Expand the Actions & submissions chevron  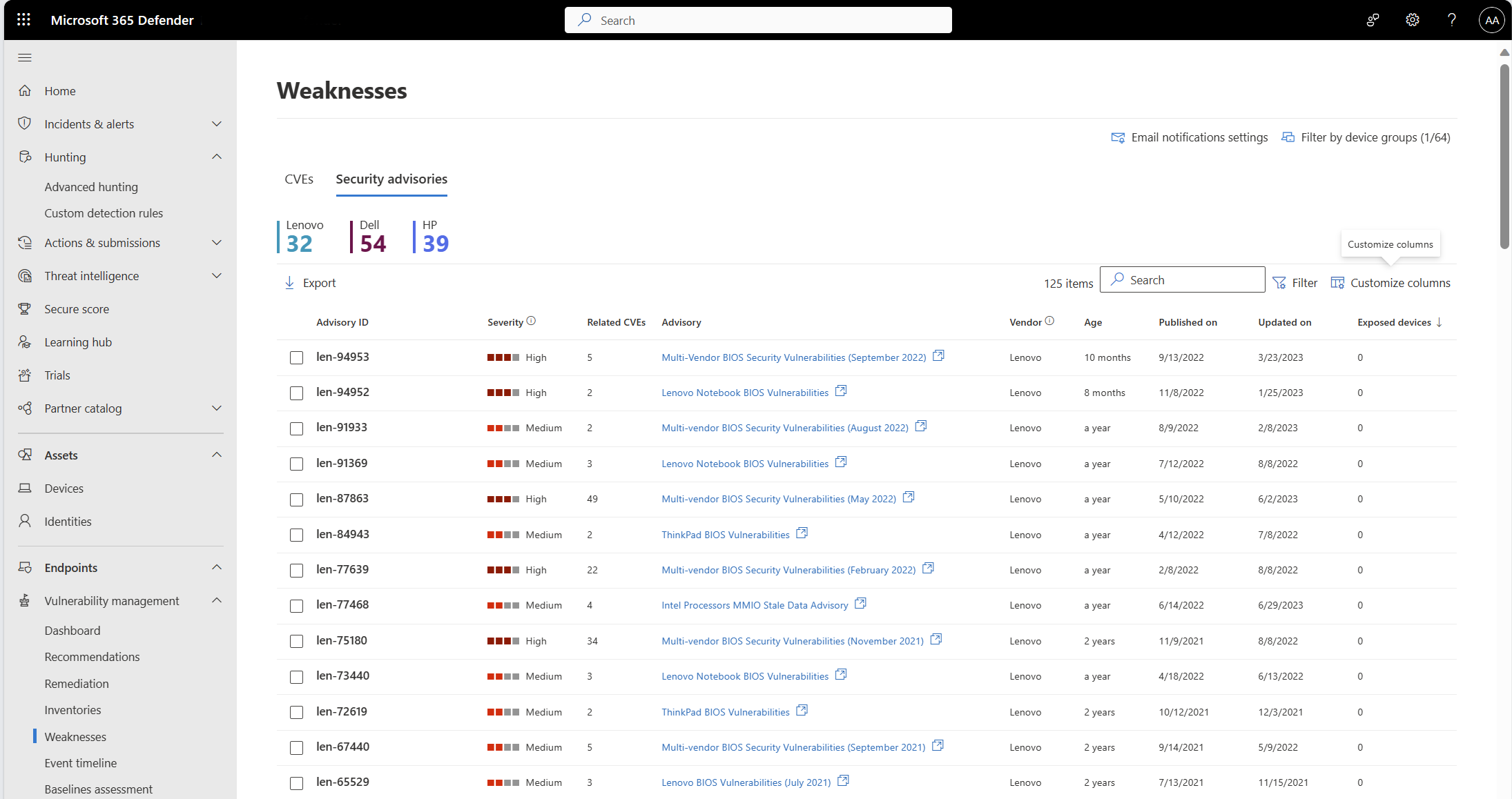pyautogui.click(x=217, y=242)
